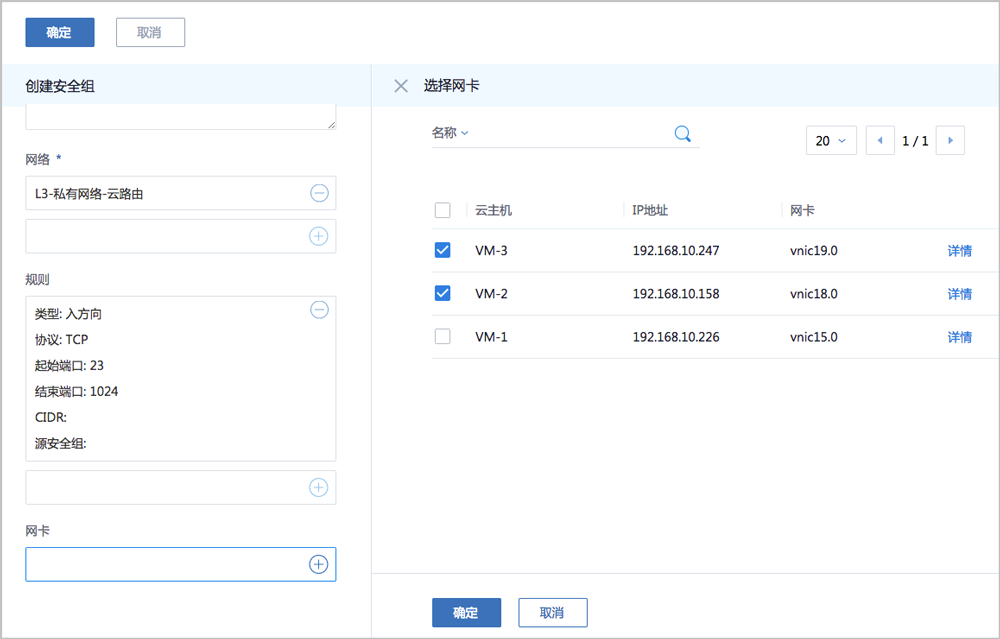Check the VM-1 checkbox
Screen dimensions: 1000x639
[442, 336]
